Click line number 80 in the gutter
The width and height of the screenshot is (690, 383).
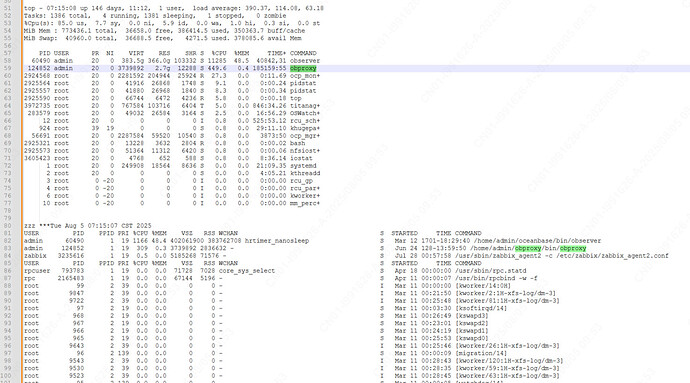pyautogui.click(x=8, y=226)
